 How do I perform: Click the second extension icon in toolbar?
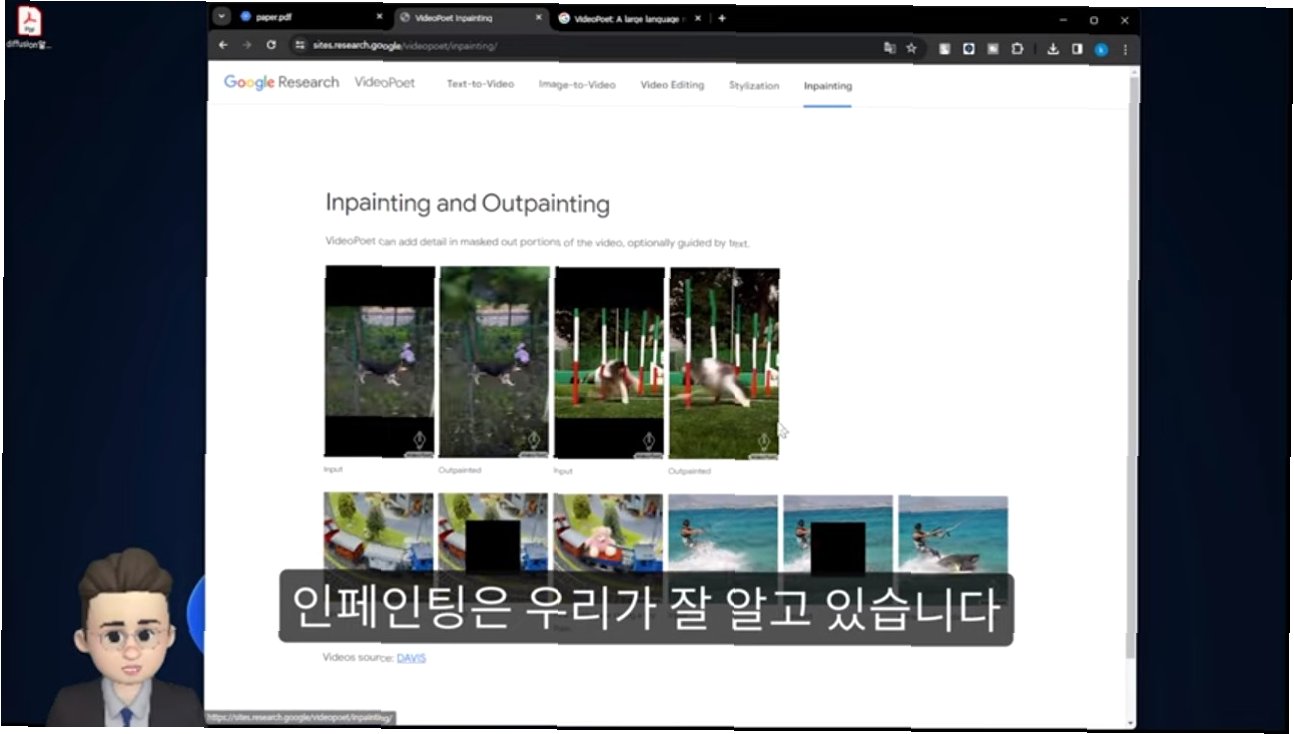968,48
